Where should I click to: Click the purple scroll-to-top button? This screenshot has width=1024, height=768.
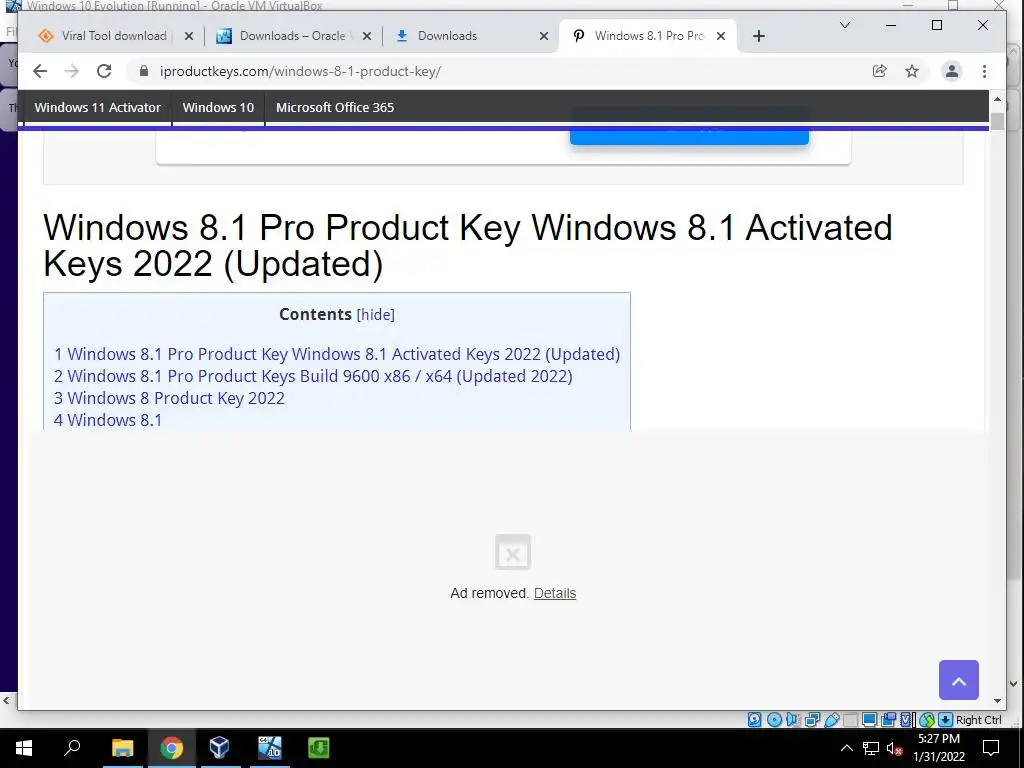coord(959,680)
